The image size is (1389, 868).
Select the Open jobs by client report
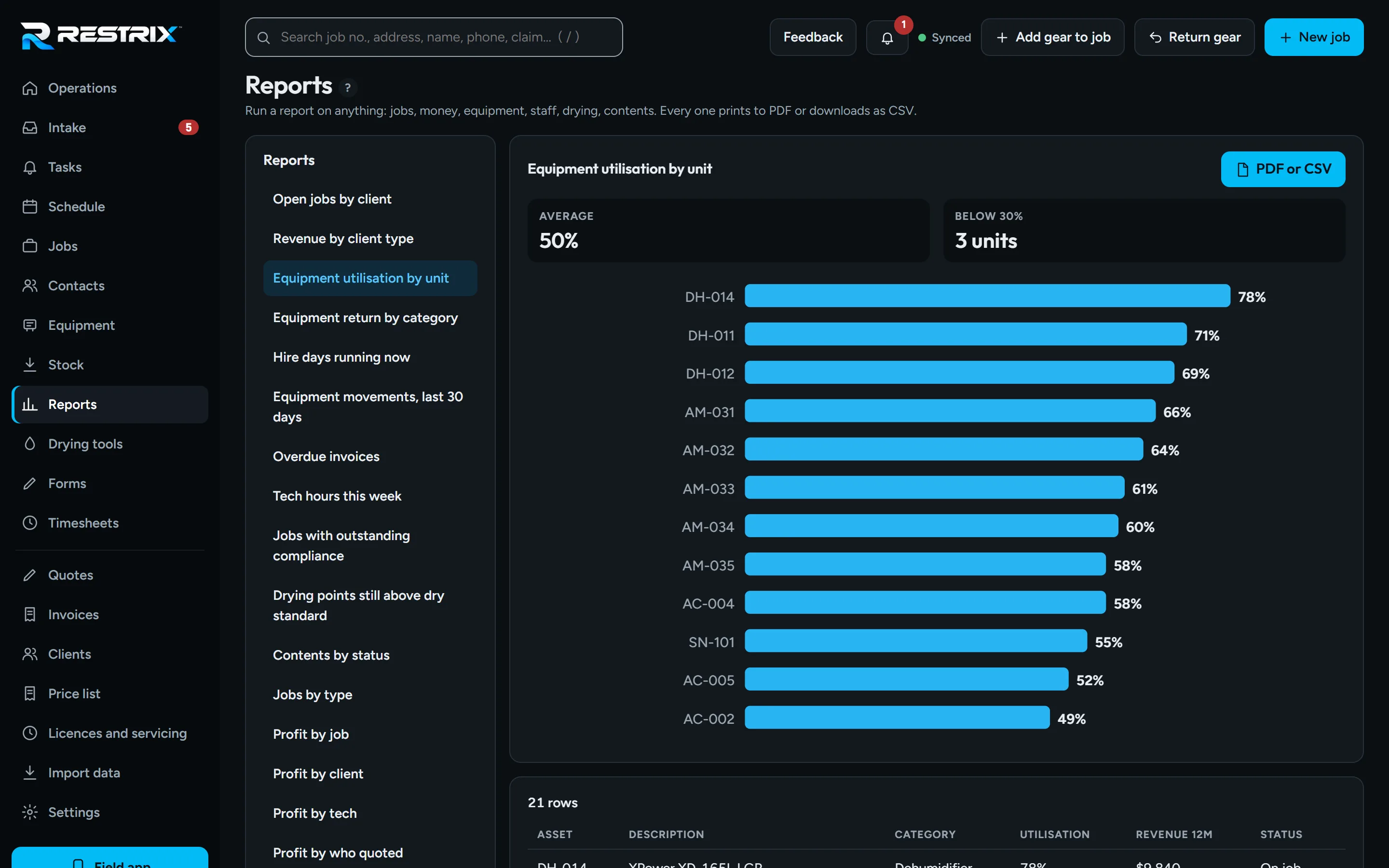(369, 199)
